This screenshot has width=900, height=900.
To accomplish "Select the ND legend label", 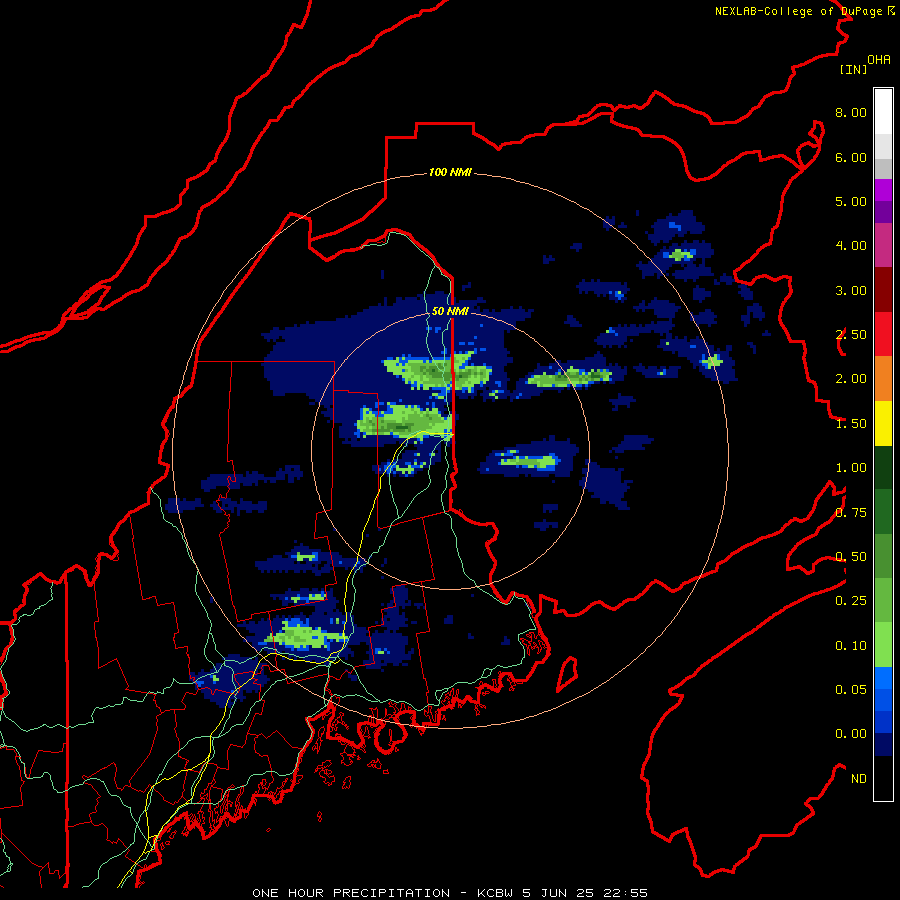I will (859, 779).
